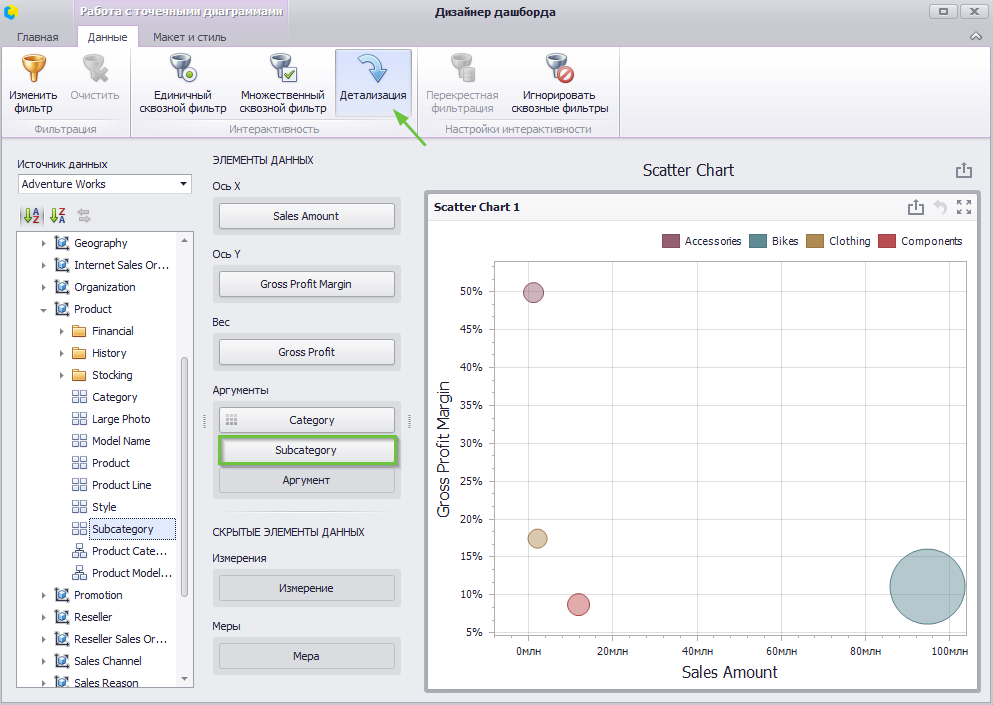
Task: Open the Макет и стиль tab
Action: [x=189, y=37]
